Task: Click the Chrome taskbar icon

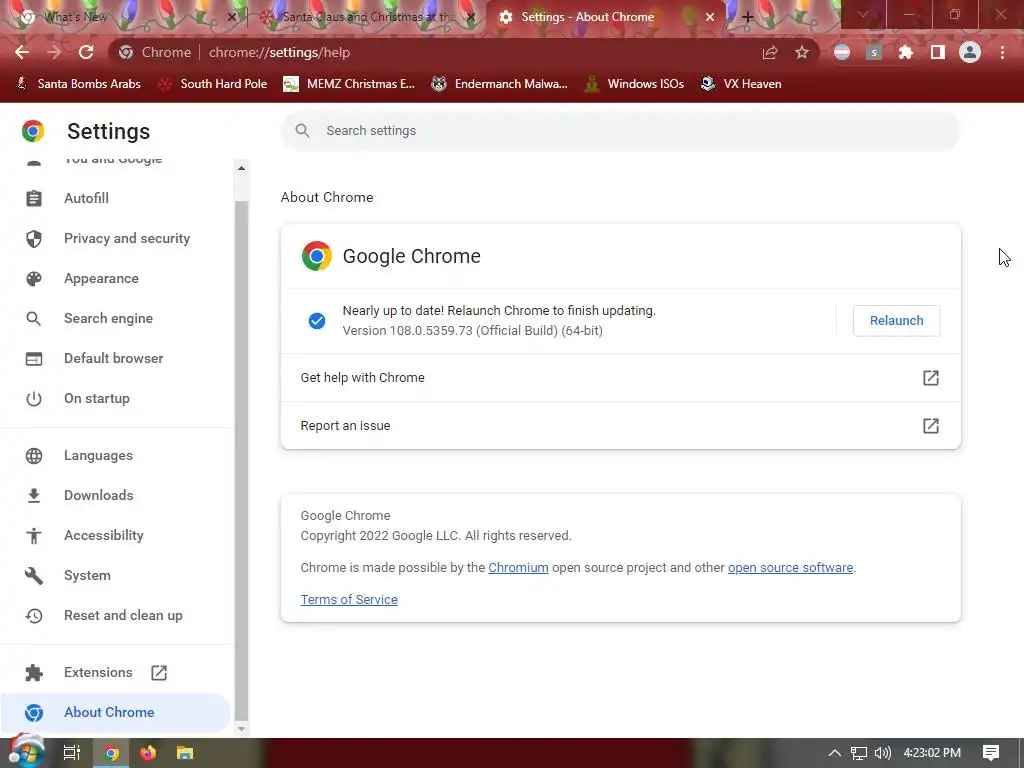Action: pos(111,753)
